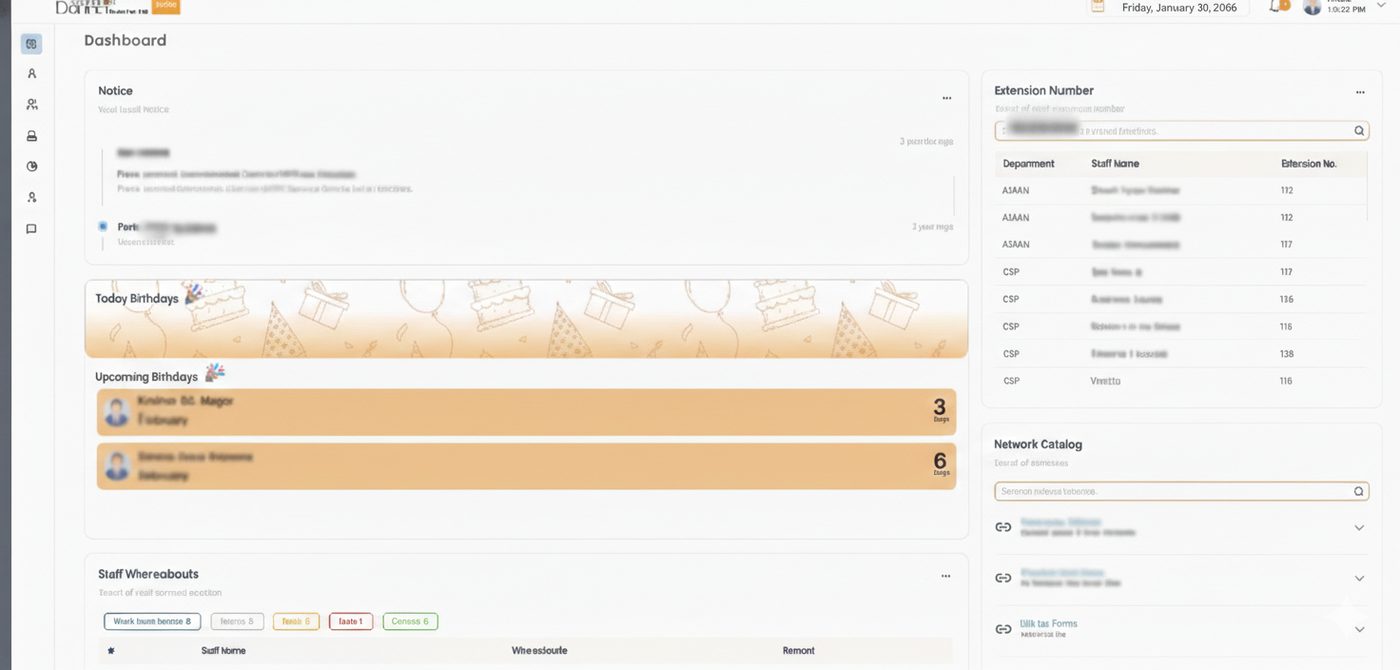Image resolution: width=1400 pixels, height=670 pixels.
Task: Click the '#' column header in Staff Whereabouts
Action: (x=111, y=651)
